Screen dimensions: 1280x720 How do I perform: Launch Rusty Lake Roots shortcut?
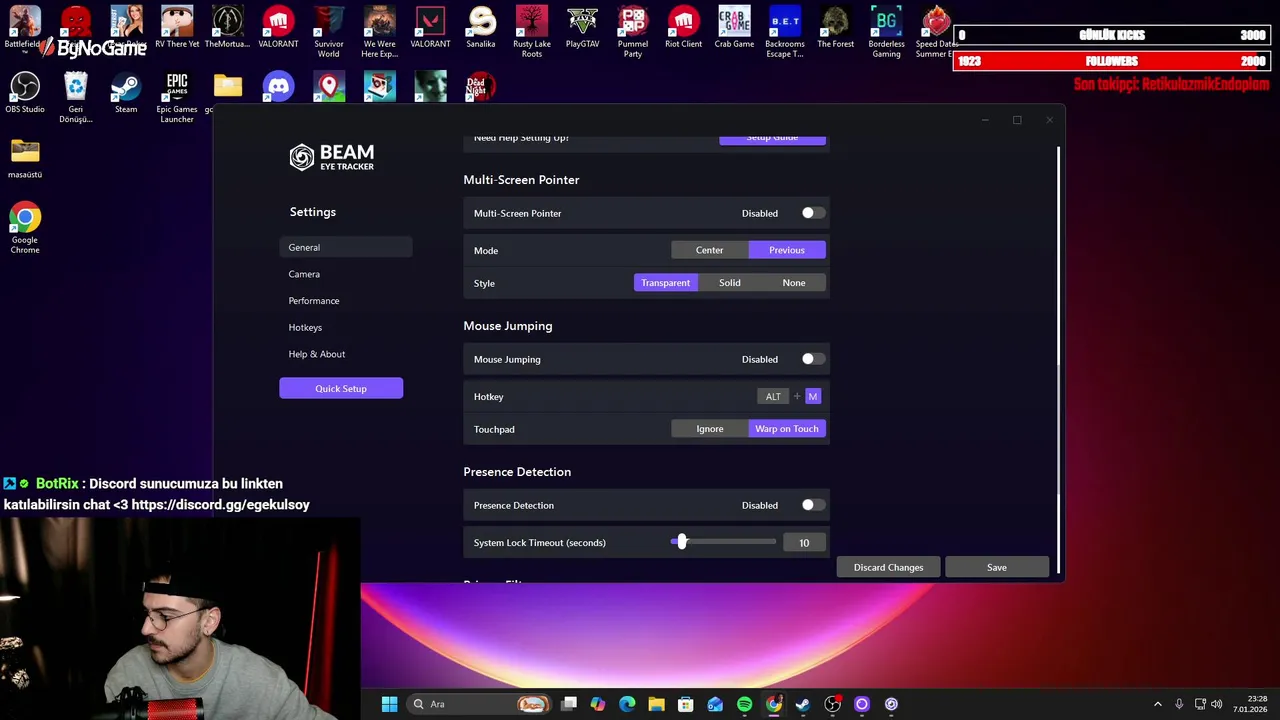[x=532, y=32]
